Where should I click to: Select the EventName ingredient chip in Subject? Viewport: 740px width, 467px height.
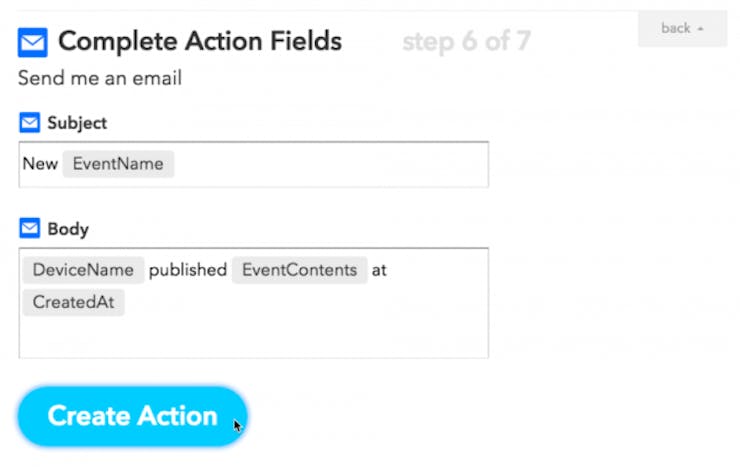pos(118,164)
